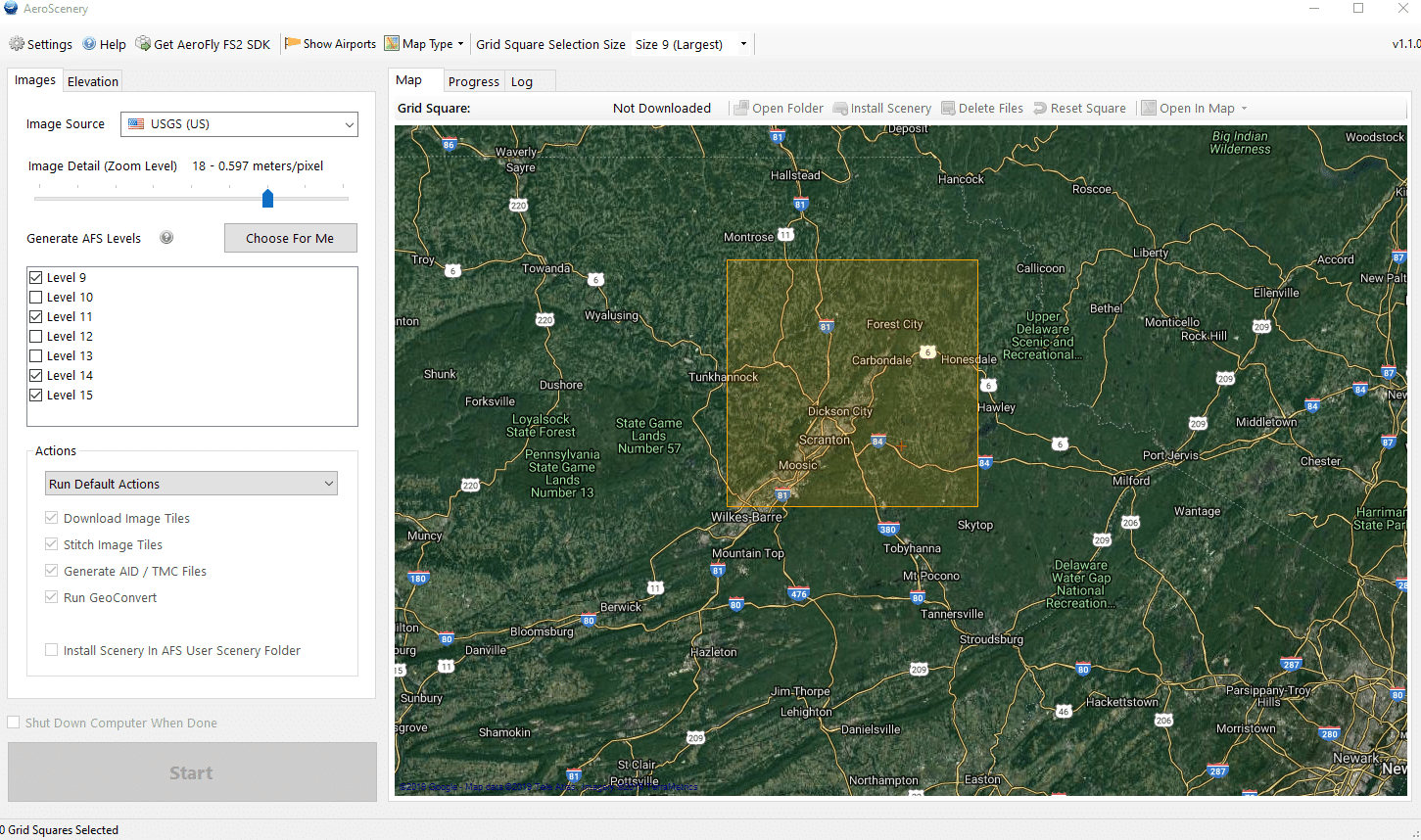Open Settings via the gear icon

pos(17,44)
